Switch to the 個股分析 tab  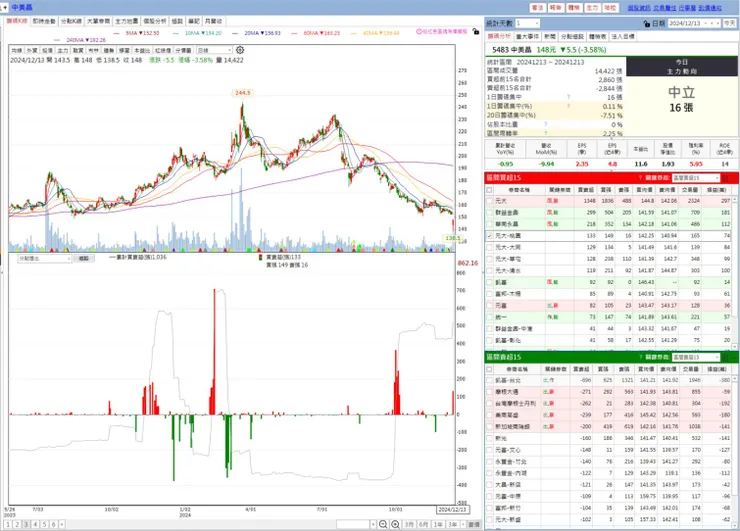pos(155,21)
